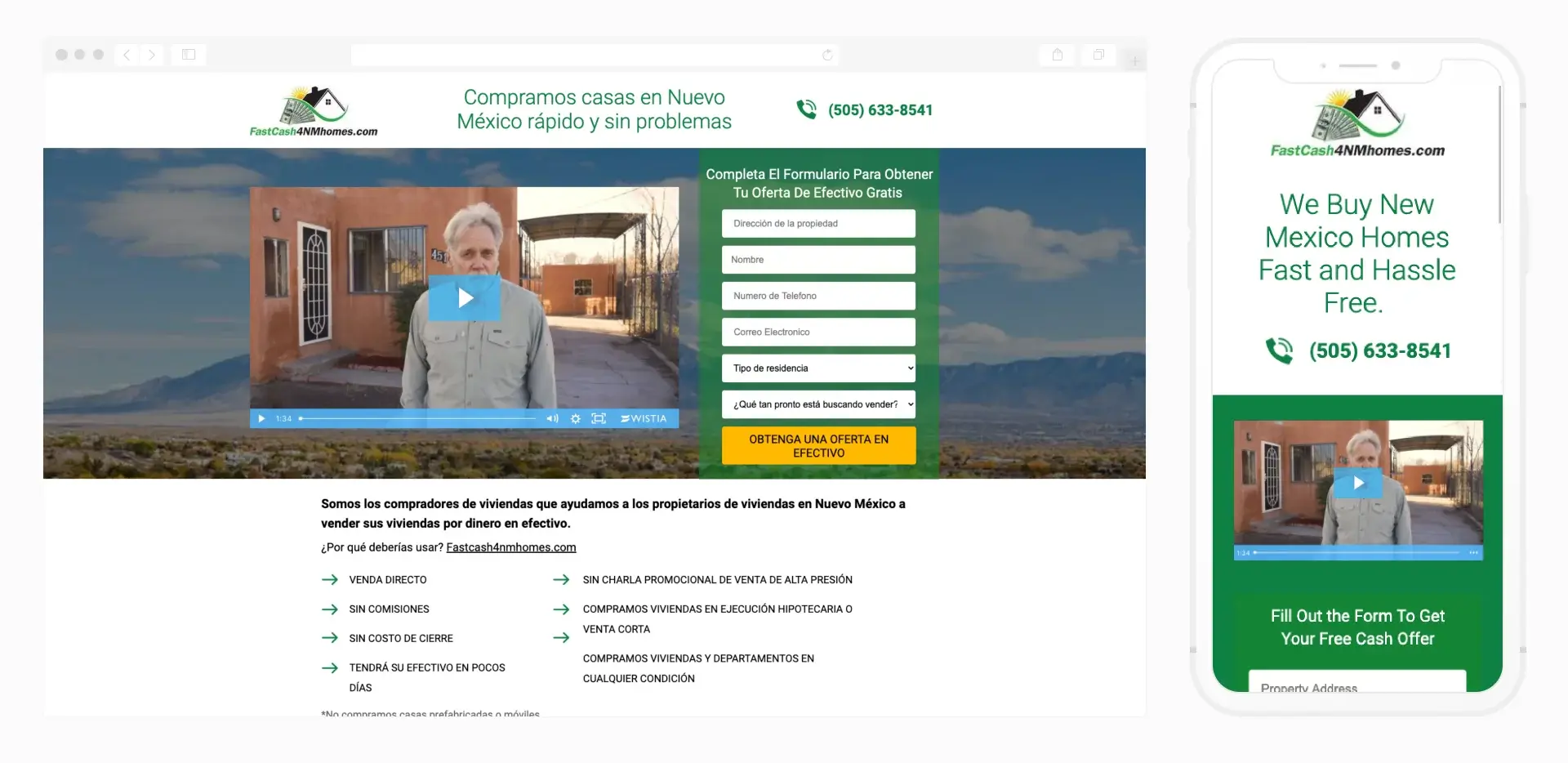Open the Tipo de residencia dropdown

[818, 368]
